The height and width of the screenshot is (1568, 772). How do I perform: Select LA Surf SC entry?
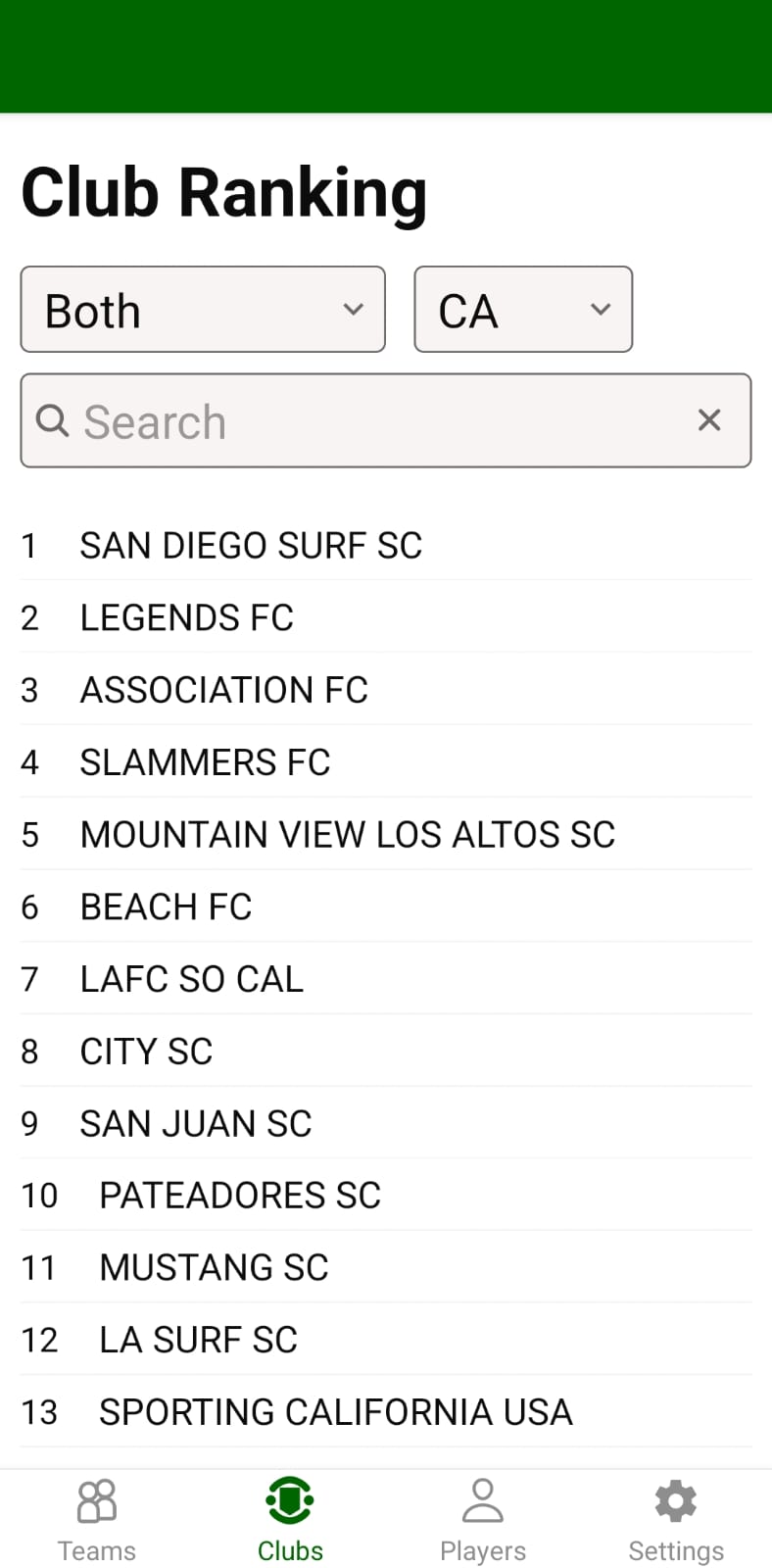(198, 1340)
